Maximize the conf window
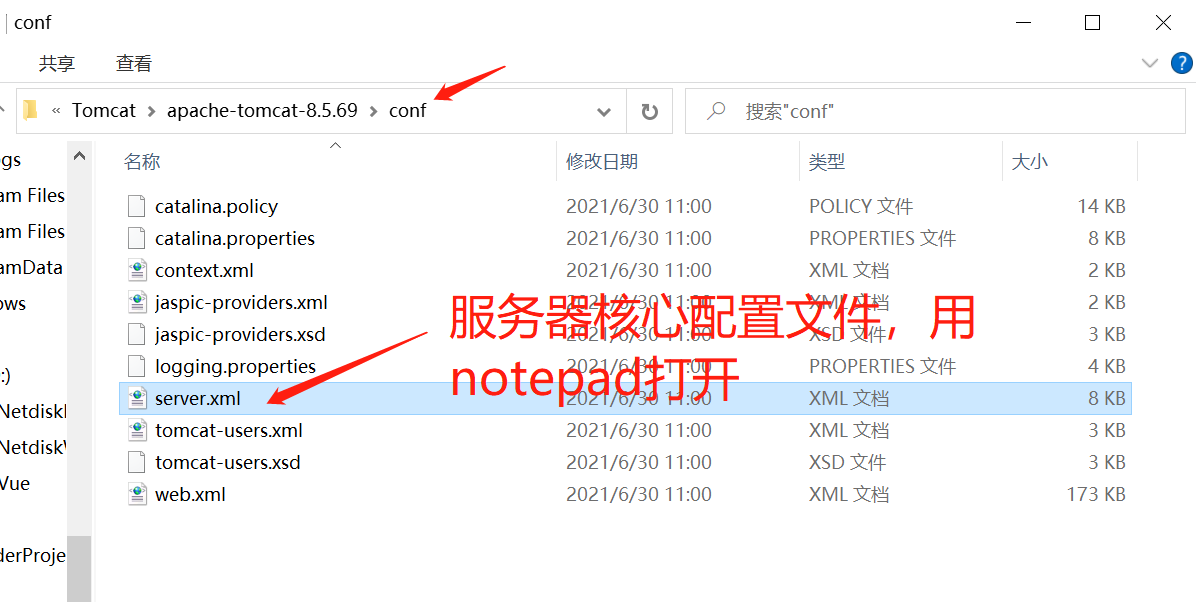The height and width of the screenshot is (602, 1196). (1092, 23)
